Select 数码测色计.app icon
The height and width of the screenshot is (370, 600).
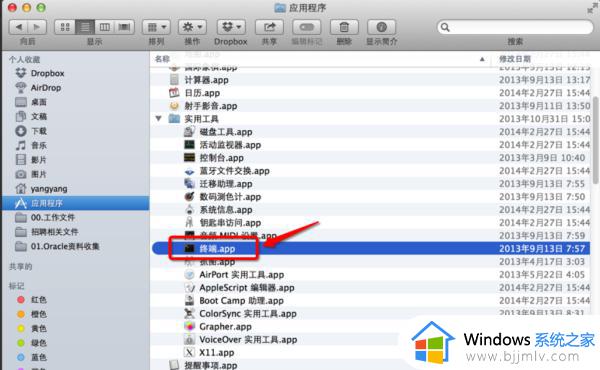pos(189,197)
